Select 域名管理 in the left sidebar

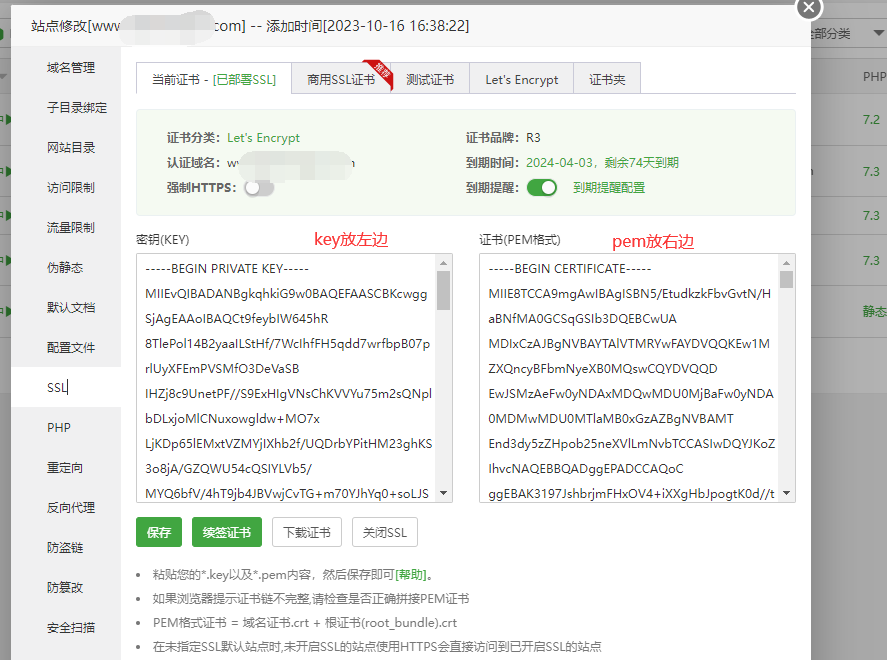71,68
